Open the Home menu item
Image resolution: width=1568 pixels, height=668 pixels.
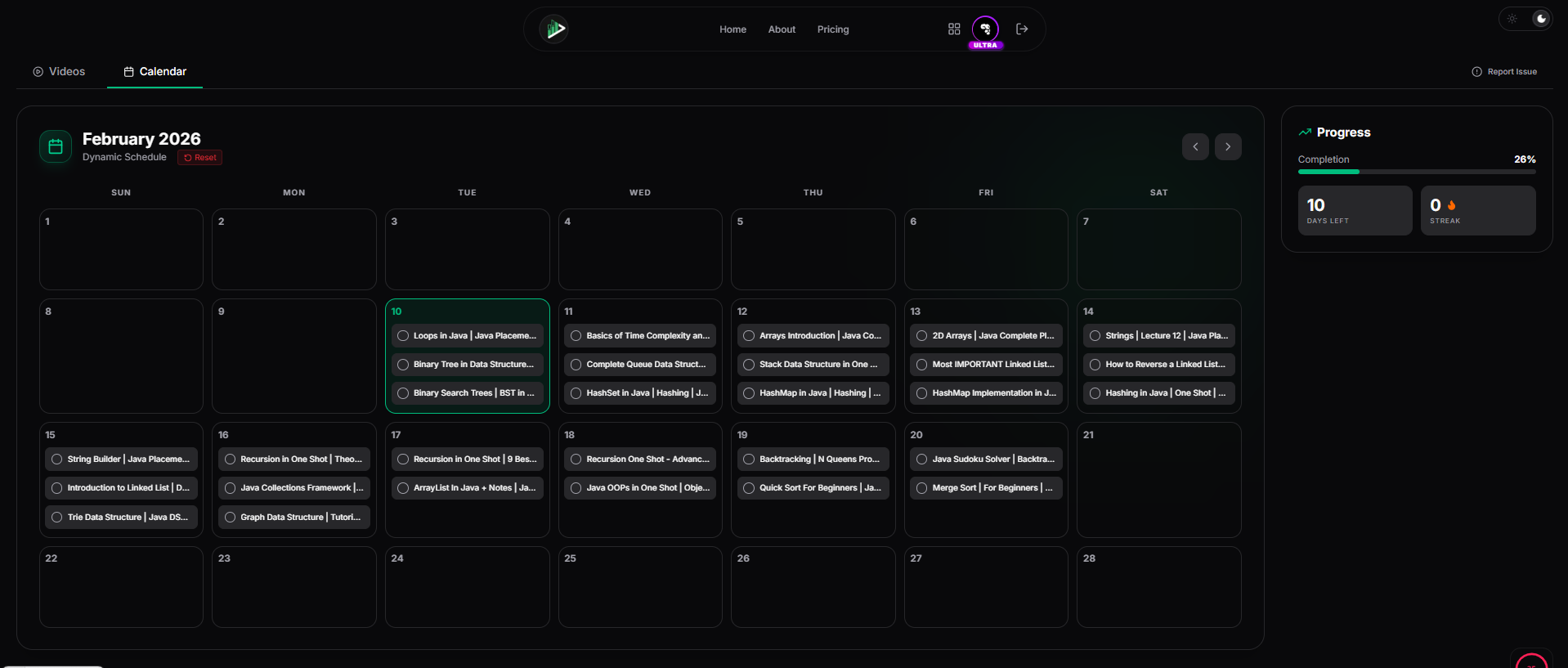[732, 29]
